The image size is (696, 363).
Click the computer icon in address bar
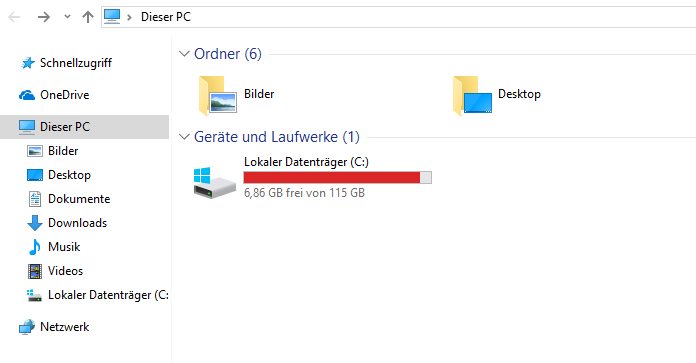(112, 16)
